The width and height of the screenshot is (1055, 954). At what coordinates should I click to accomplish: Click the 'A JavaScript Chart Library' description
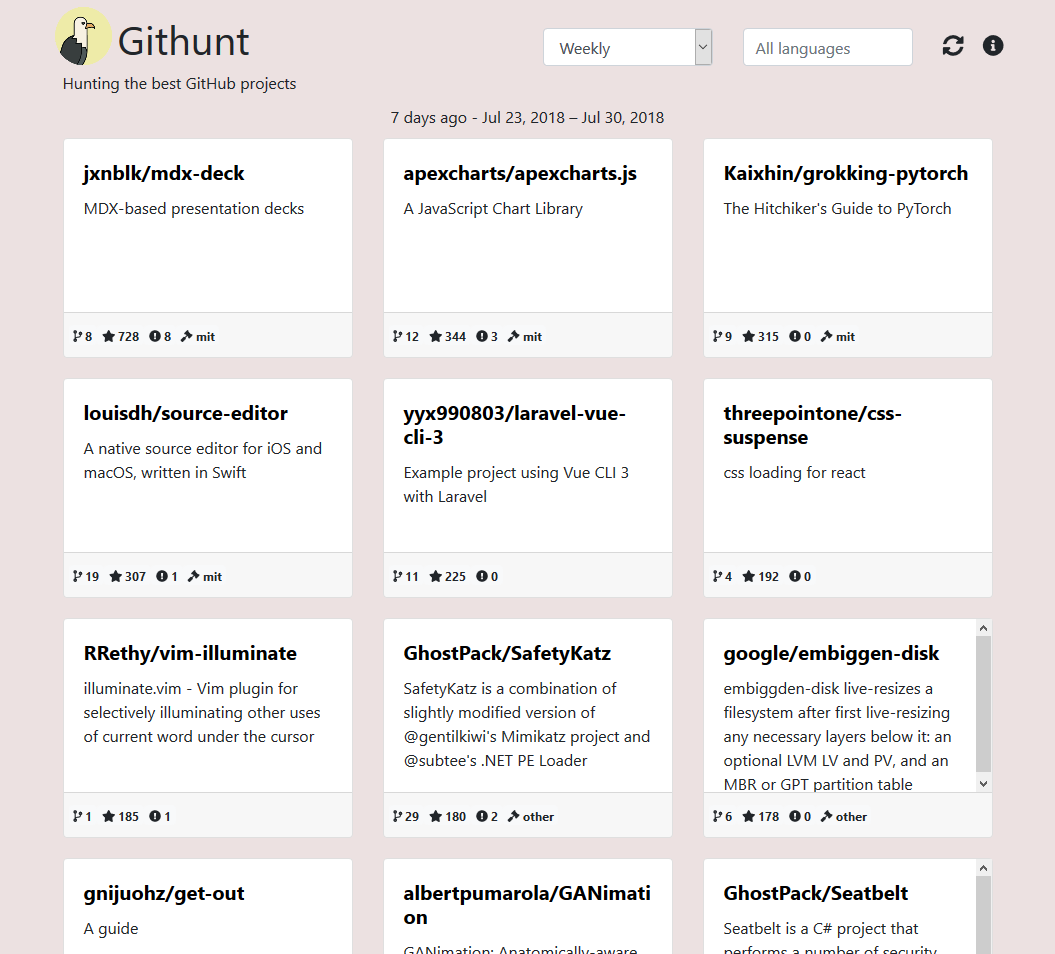pyautogui.click(x=493, y=209)
